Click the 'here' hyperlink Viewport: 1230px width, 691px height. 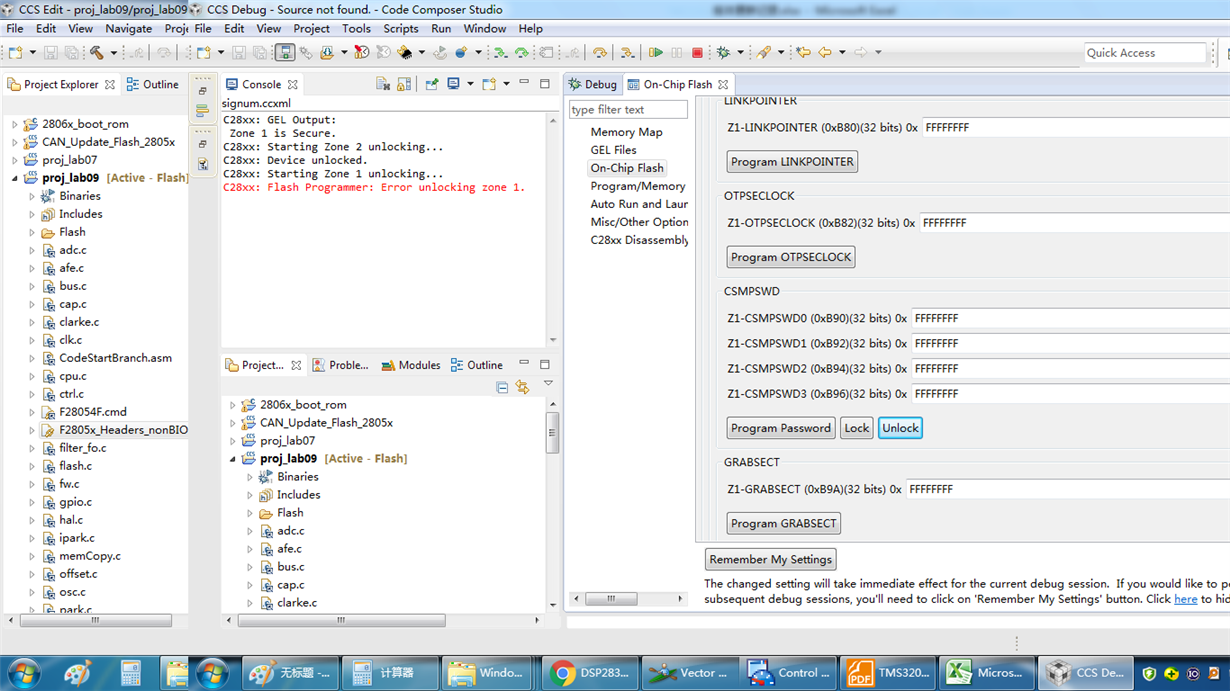(1185, 599)
